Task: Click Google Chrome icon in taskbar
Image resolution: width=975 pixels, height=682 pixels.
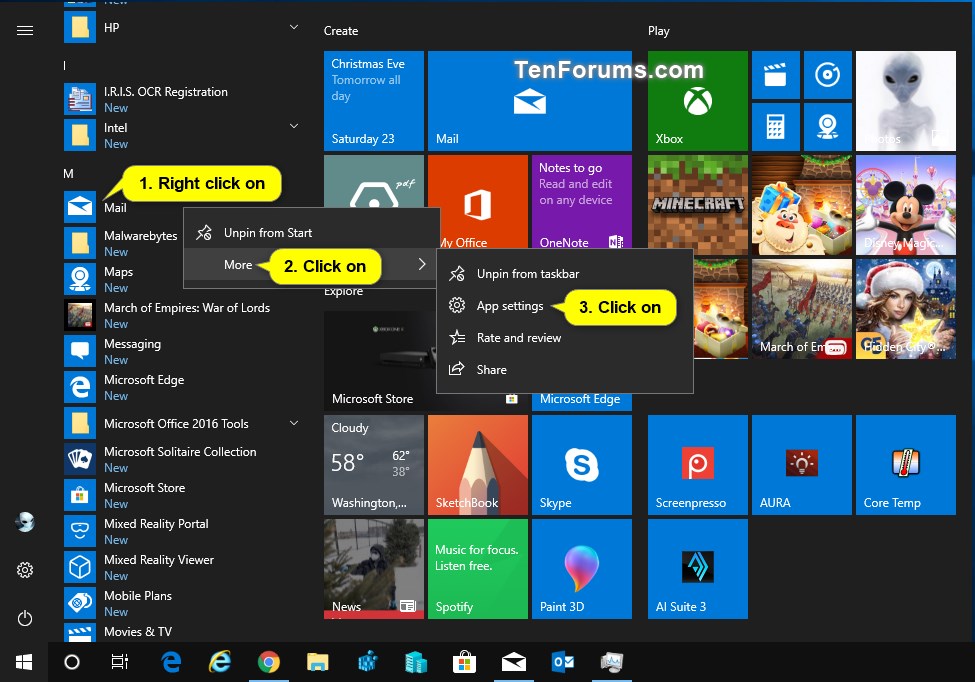Action: tap(268, 662)
